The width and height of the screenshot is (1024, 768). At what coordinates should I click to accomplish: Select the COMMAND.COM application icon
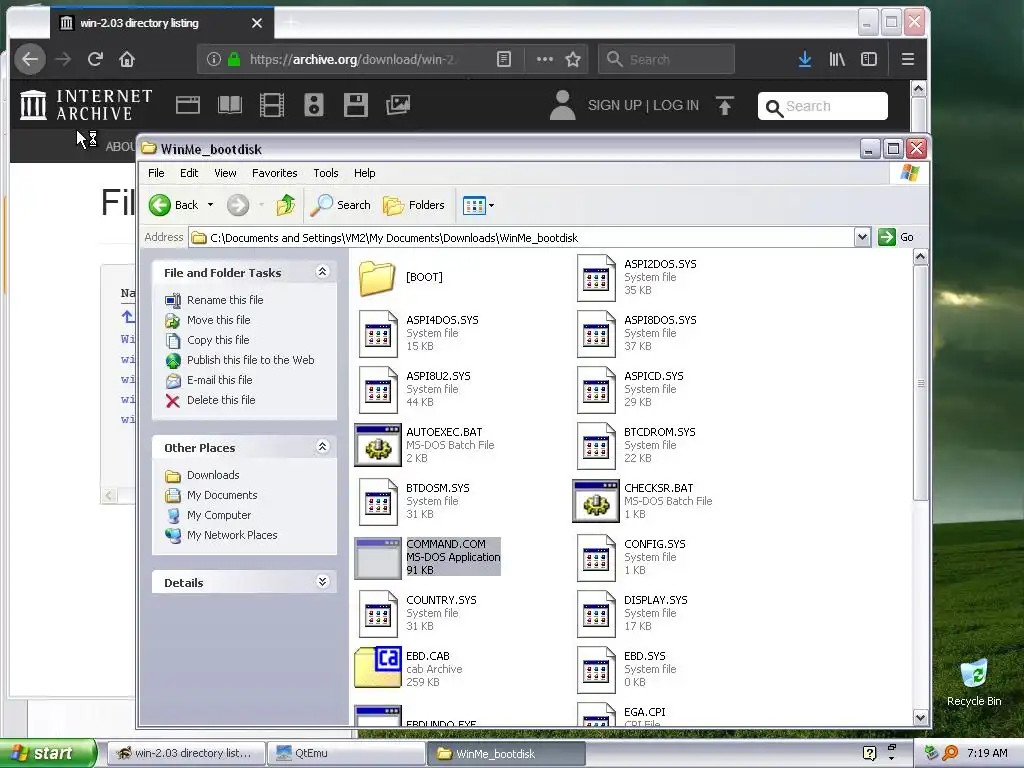(x=377, y=558)
